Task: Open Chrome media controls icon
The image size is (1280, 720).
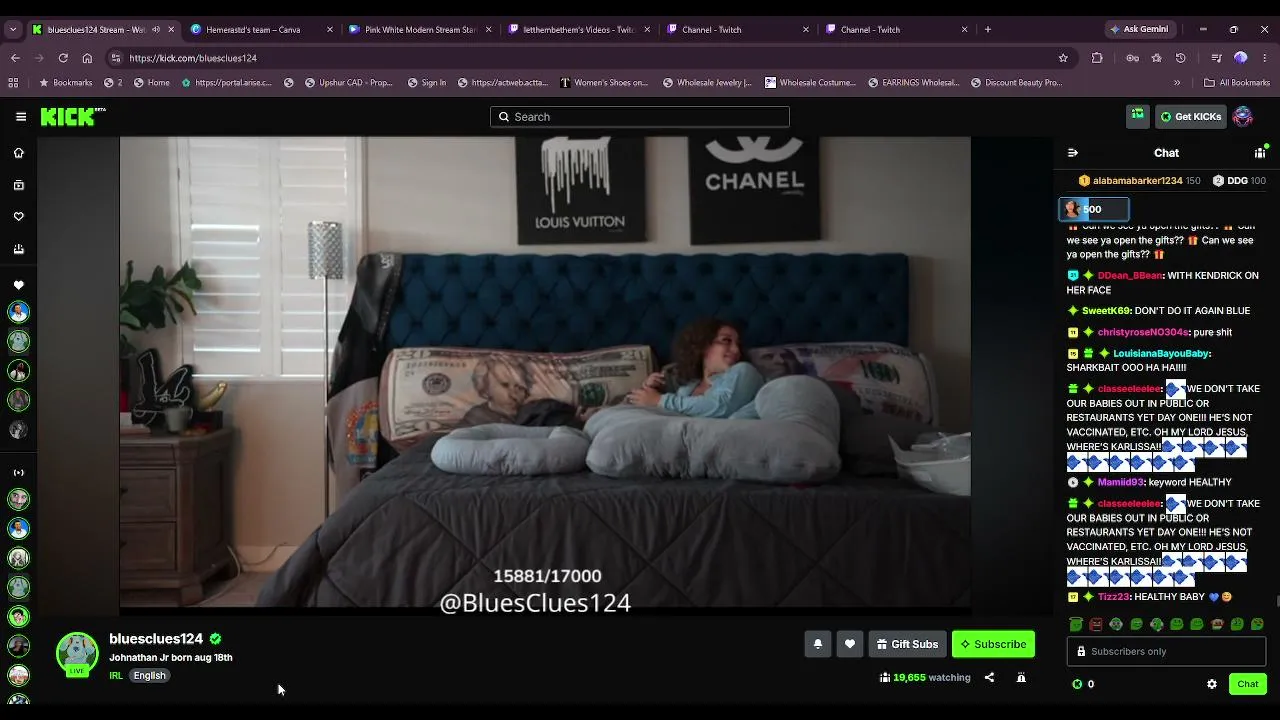Action: click(1216, 58)
